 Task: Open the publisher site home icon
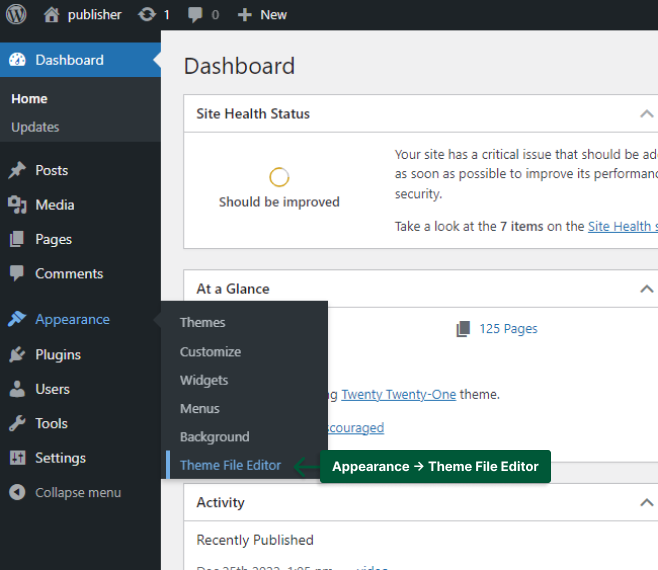click(x=52, y=15)
